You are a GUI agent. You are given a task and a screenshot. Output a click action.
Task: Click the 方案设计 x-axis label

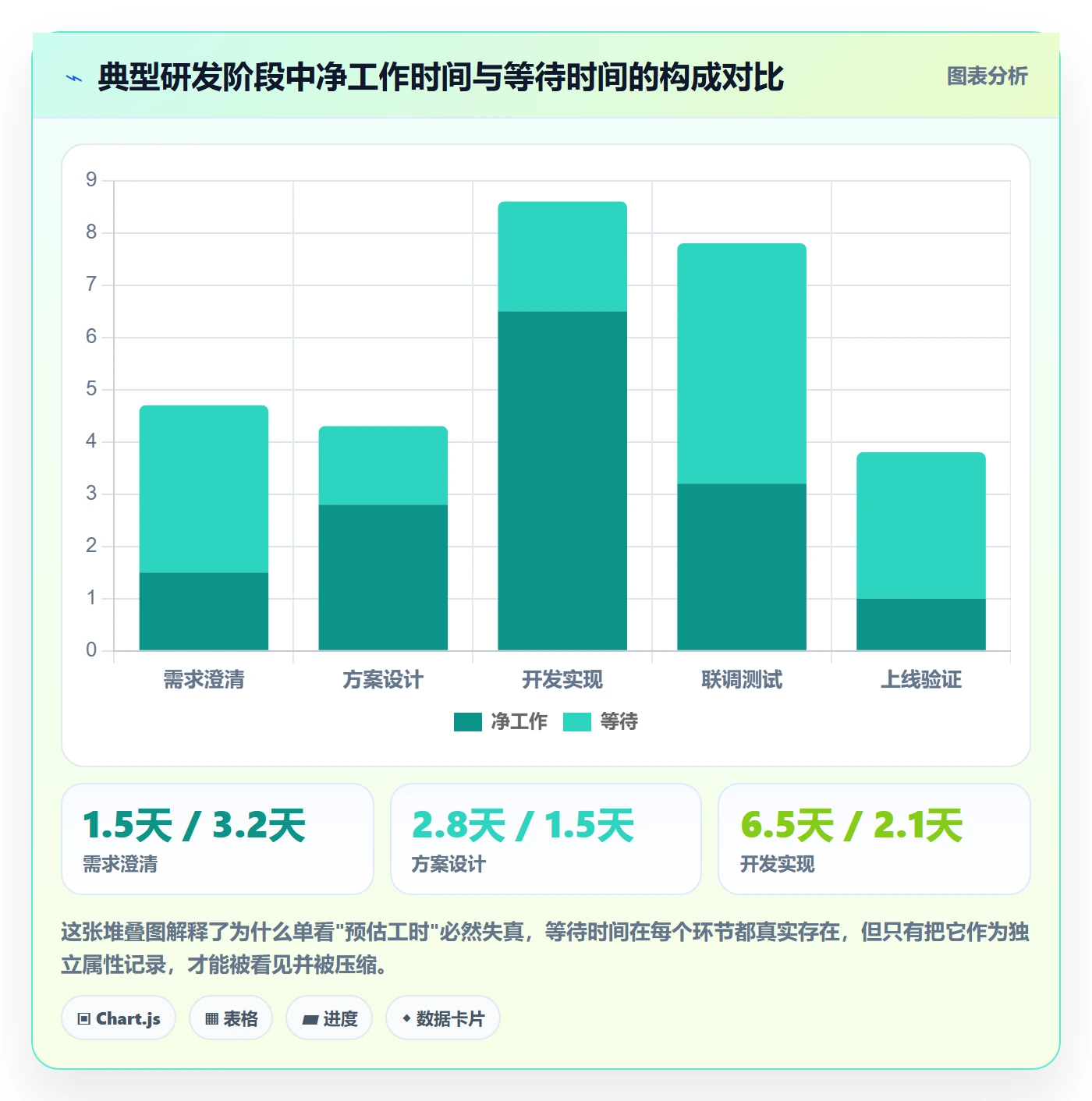[383, 680]
